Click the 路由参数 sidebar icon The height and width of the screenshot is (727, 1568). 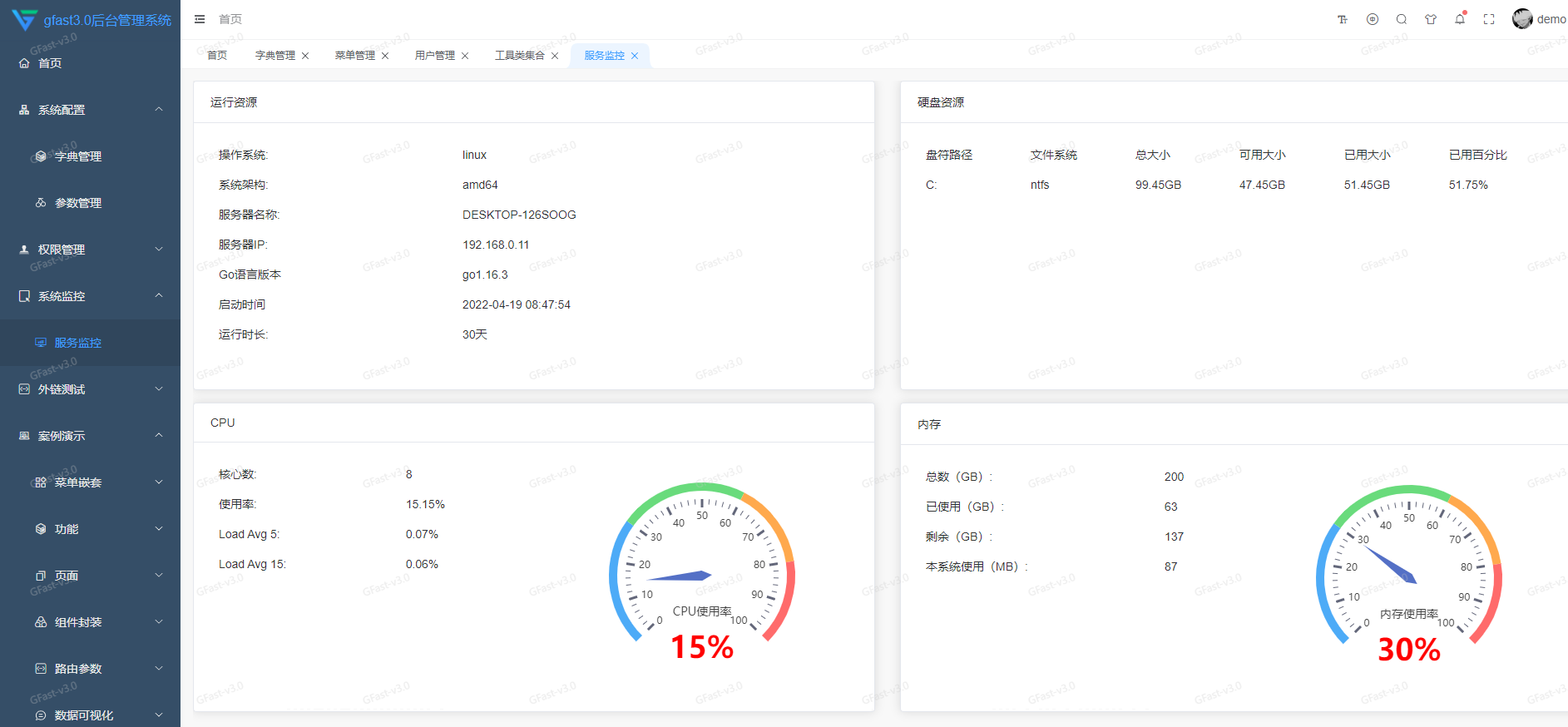click(x=41, y=669)
